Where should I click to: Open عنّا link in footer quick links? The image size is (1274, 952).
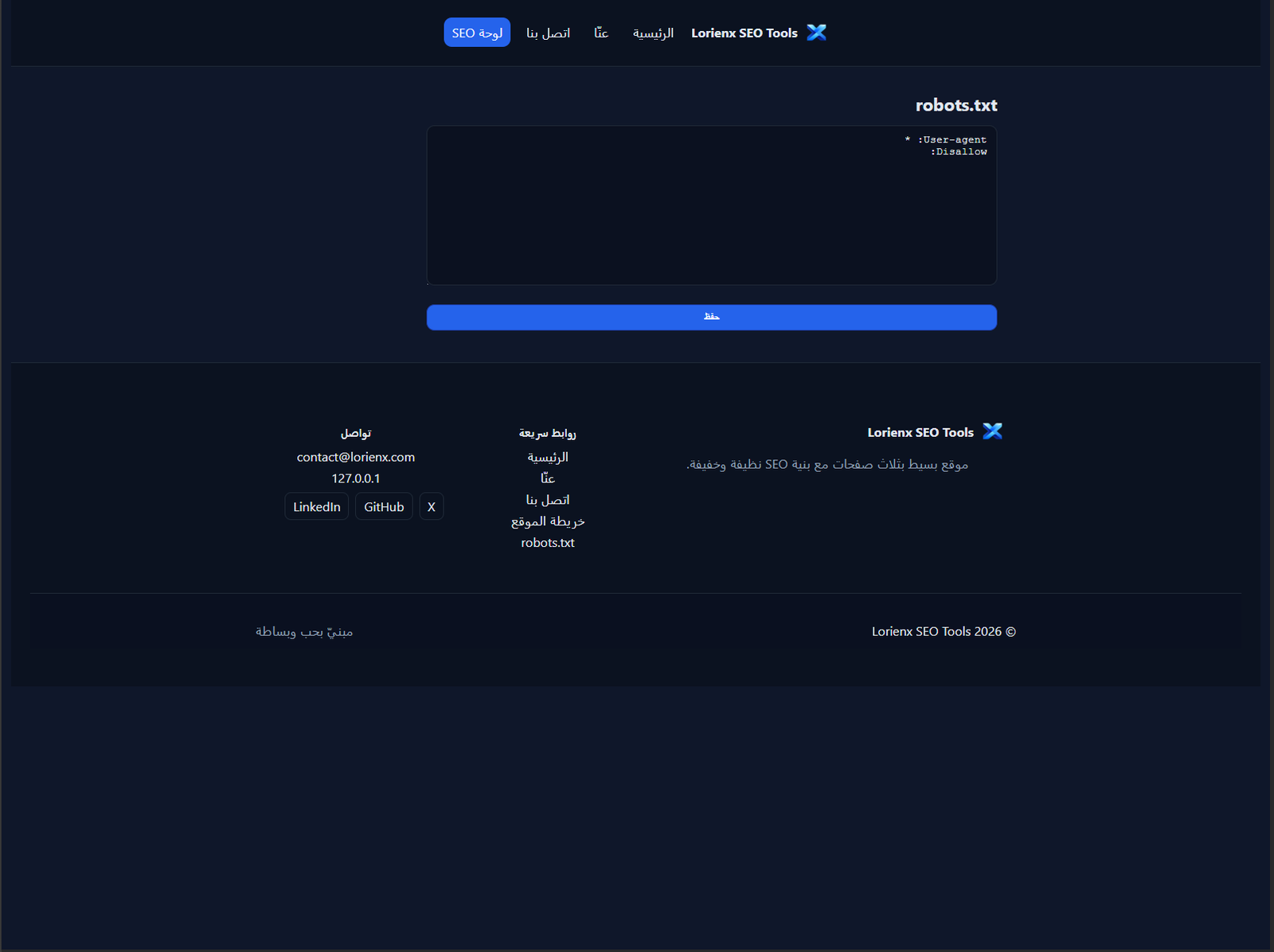tap(547, 478)
